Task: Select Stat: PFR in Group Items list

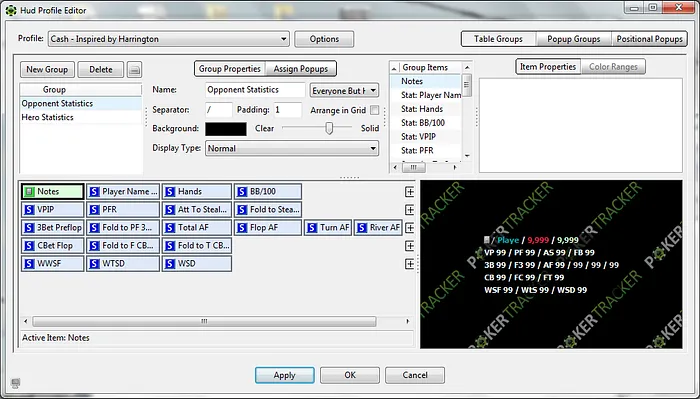Action: 426,150
